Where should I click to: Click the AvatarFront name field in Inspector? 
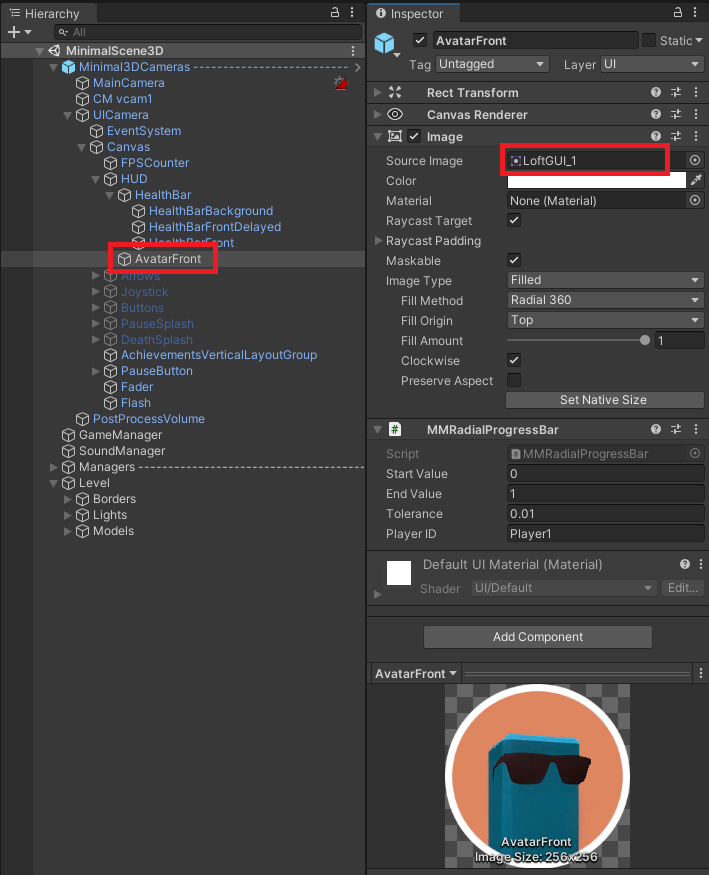pyautogui.click(x=535, y=40)
